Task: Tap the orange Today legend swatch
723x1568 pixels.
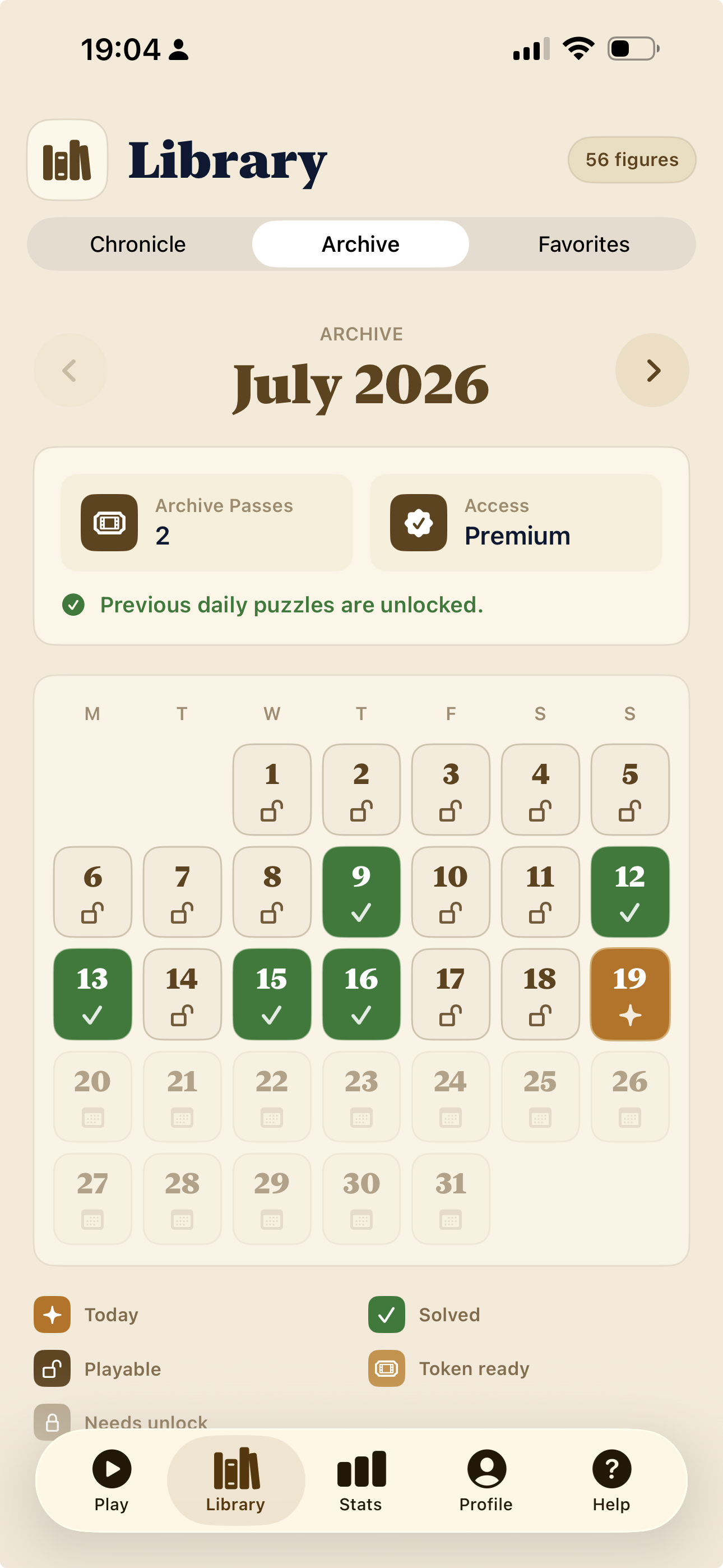Action: (x=52, y=1315)
